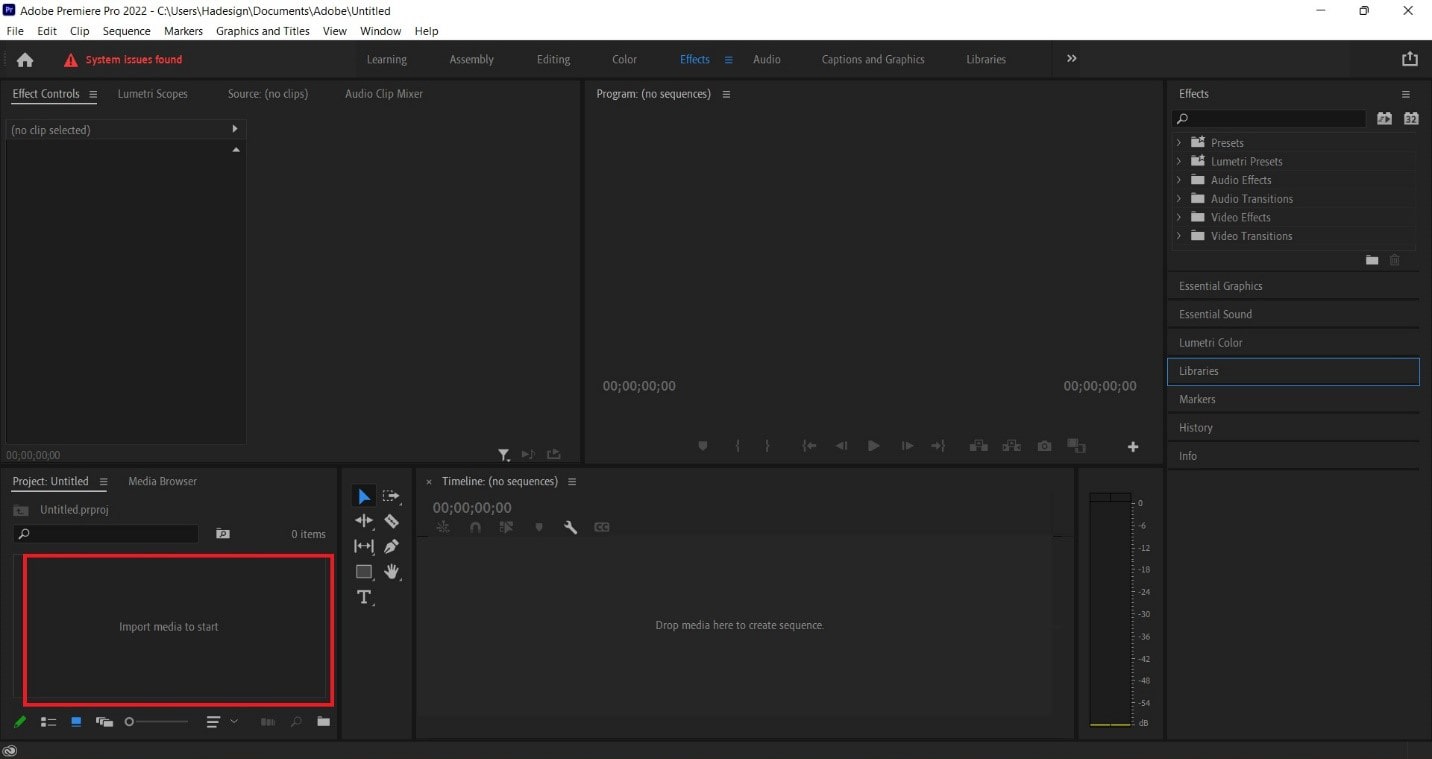1432x759 pixels.
Task: Switch Project panel to Freeform View
Action: coord(104,721)
